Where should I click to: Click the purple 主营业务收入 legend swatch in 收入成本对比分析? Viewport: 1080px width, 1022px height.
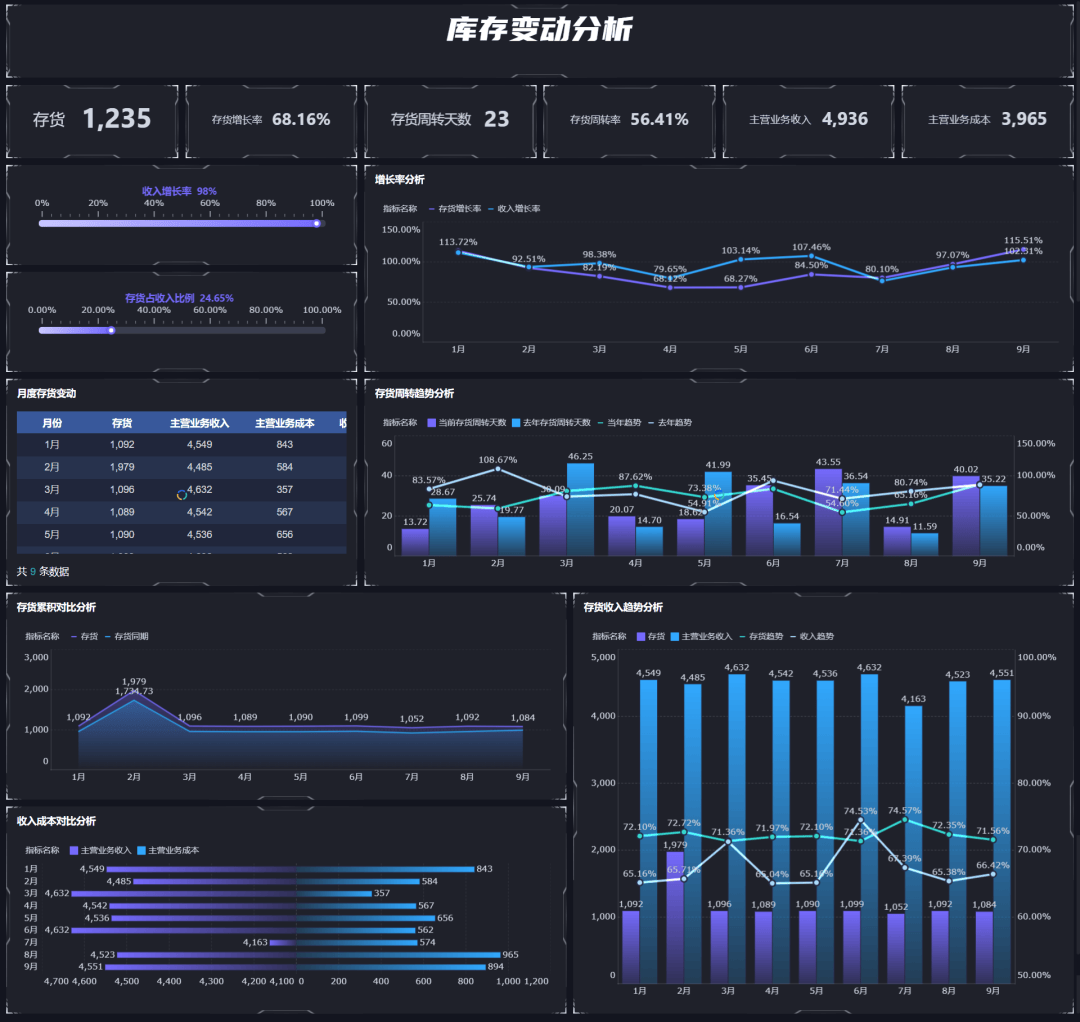pos(73,850)
